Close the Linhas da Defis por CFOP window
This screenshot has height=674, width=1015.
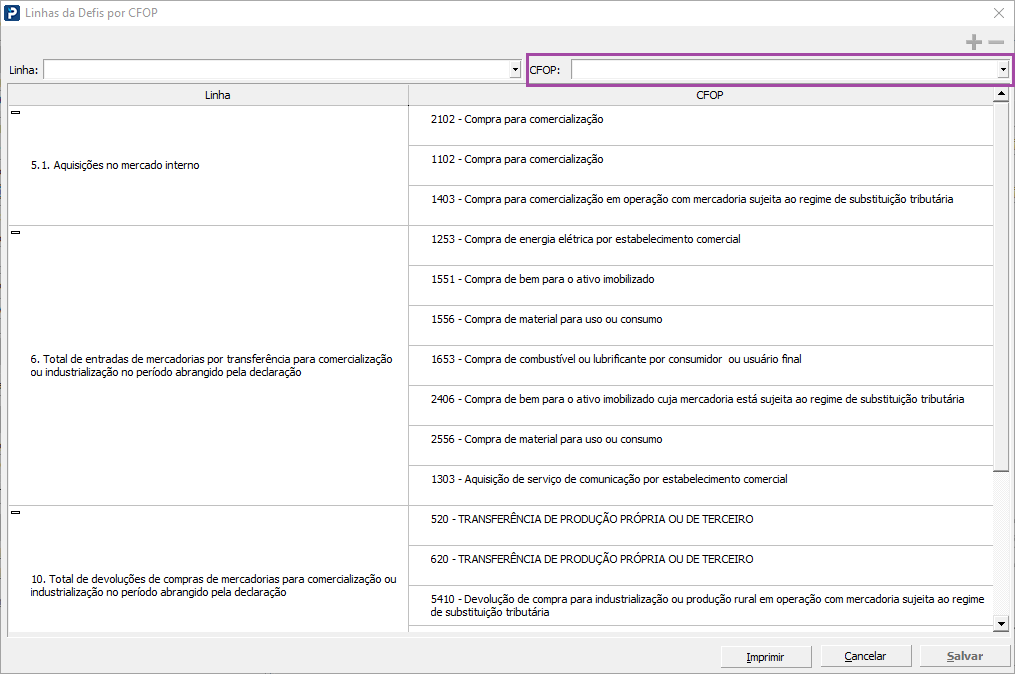(998, 13)
